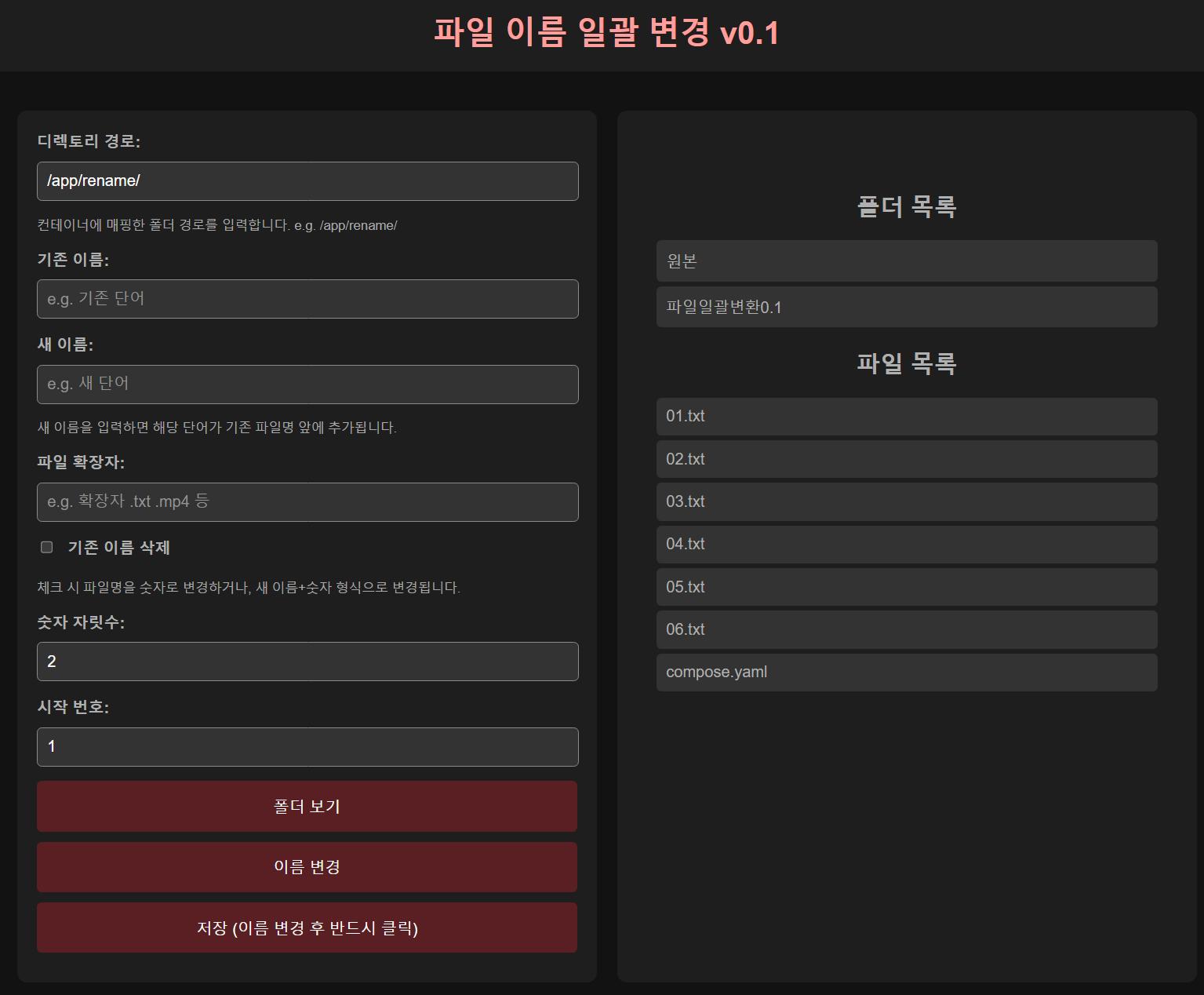Click the 파일 확장자 input field

pyautogui.click(x=307, y=502)
